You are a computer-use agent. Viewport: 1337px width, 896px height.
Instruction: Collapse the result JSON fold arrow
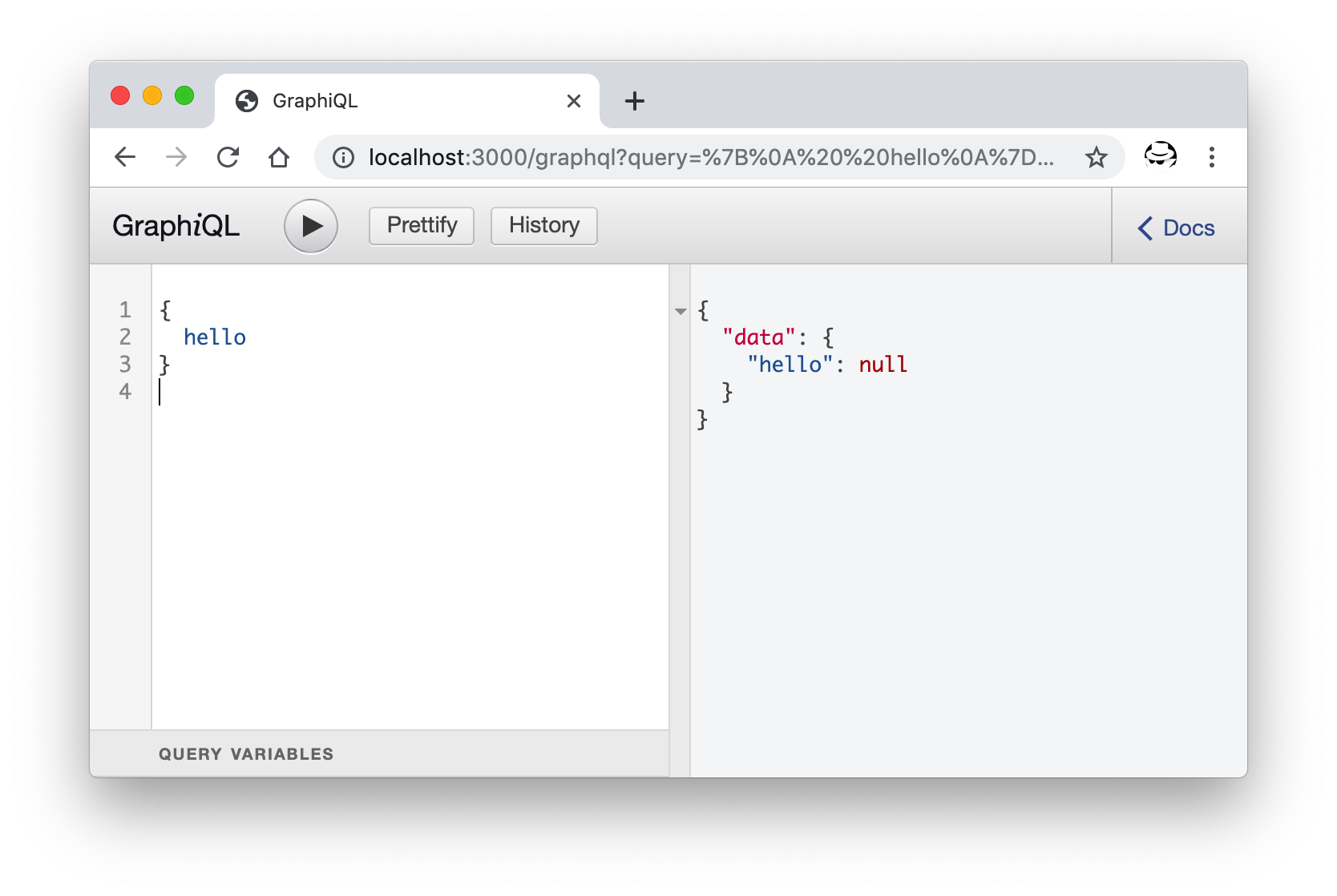pyautogui.click(x=681, y=311)
